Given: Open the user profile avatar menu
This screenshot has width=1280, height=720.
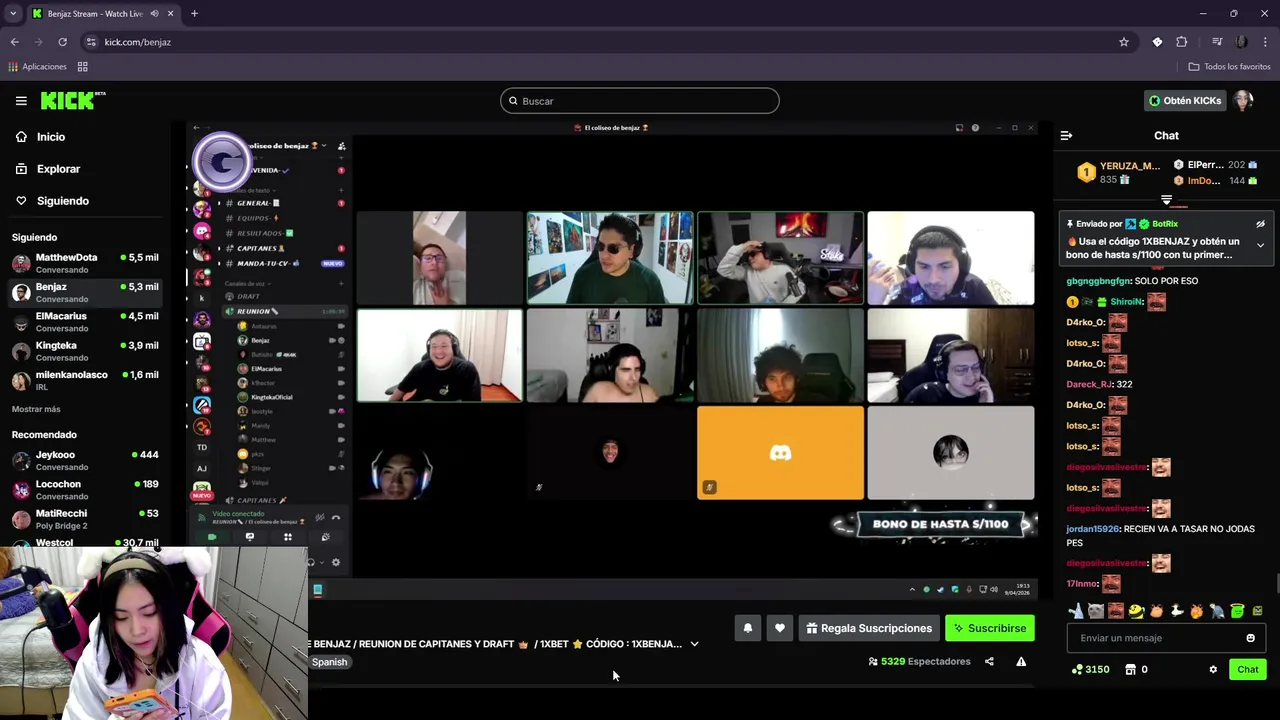Looking at the screenshot, I should click(x=1243, y=101).
